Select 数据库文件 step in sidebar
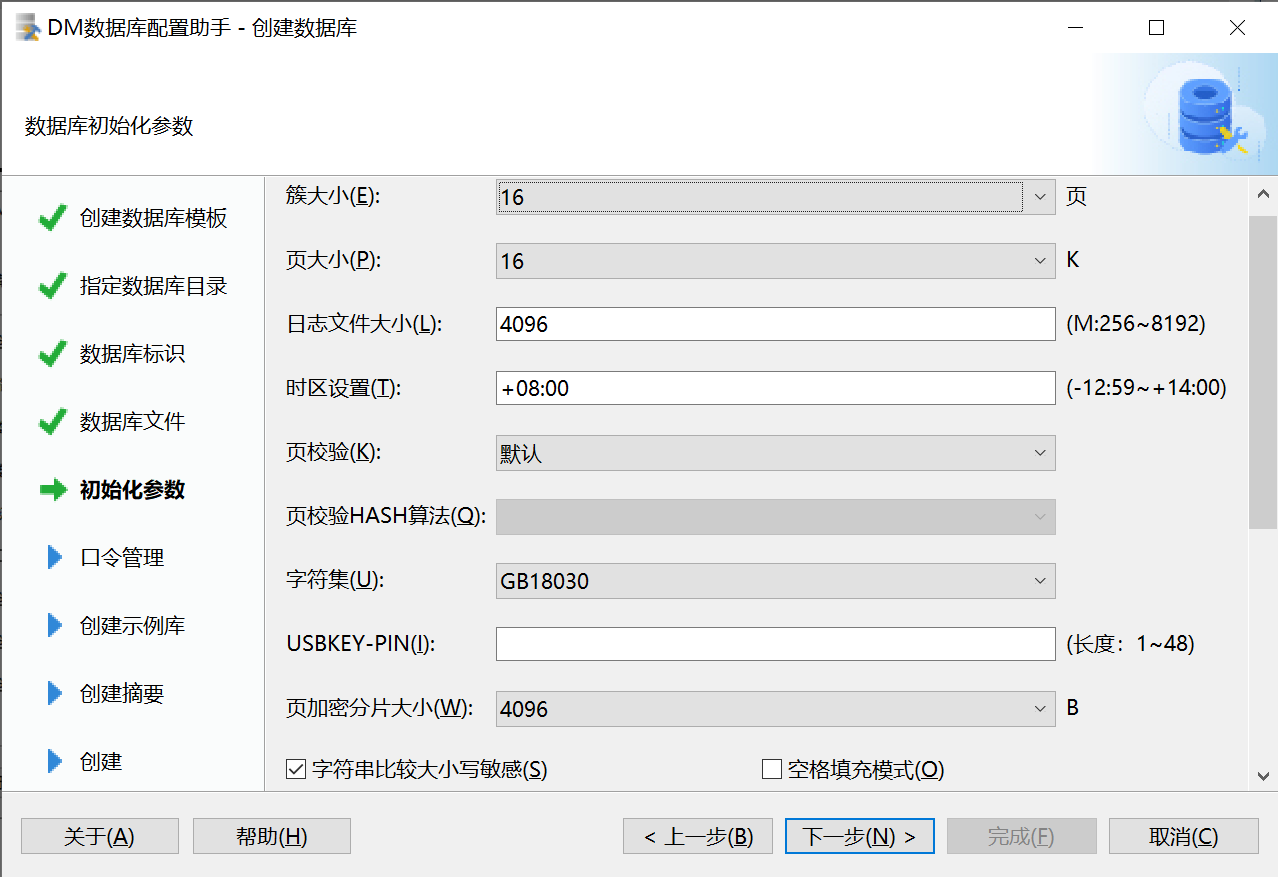 point(132,422)
